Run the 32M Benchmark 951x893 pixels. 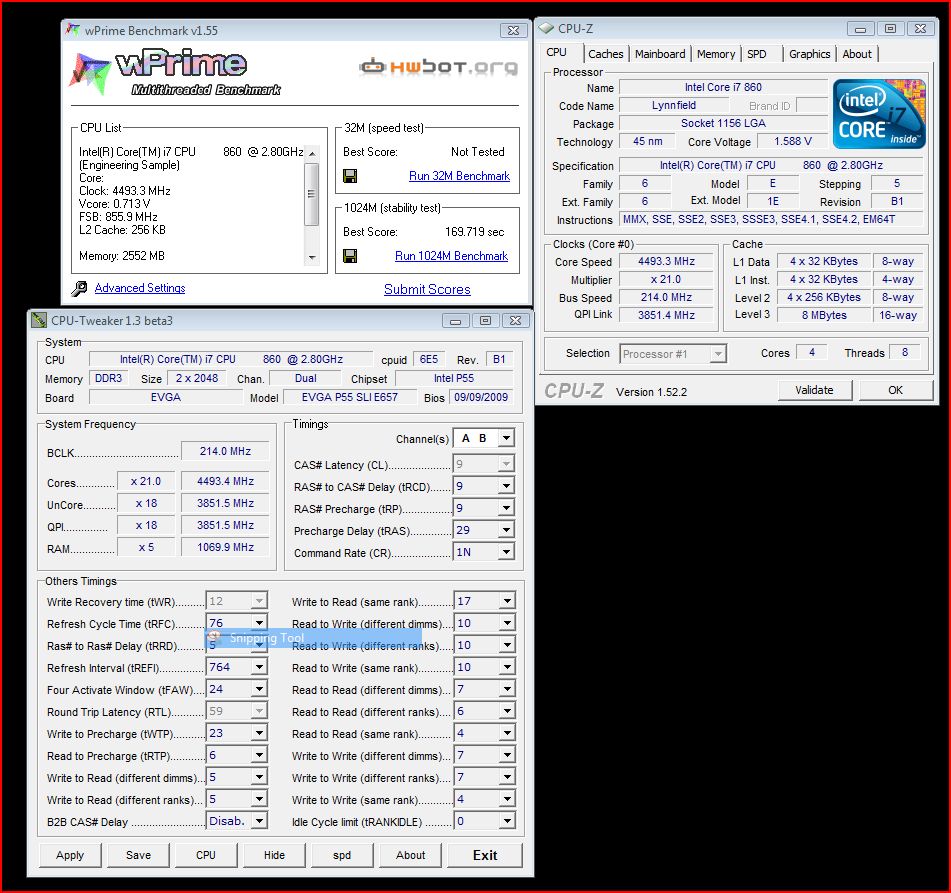[459, 176]
